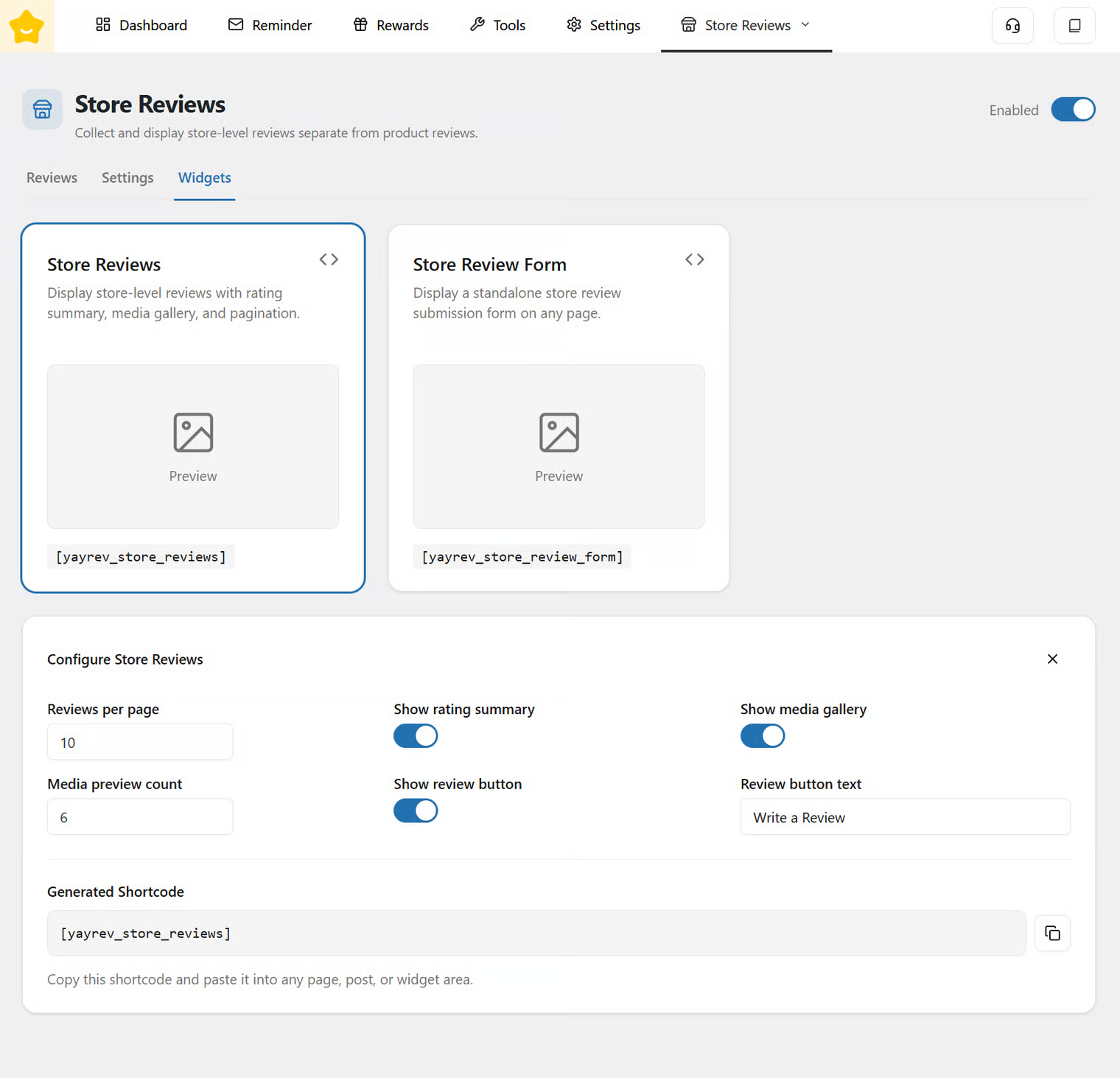Viewport: 1120px width, 1078px height.
Task: Go to the Rewards menu
Action: [391, 25]
